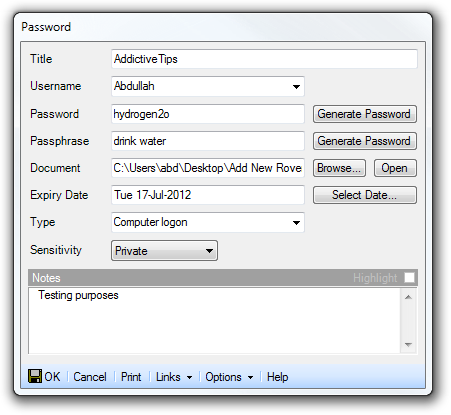Click the floppy disk save icon
This screenshot has height=415, width=451.
click(x=35, y=376)
